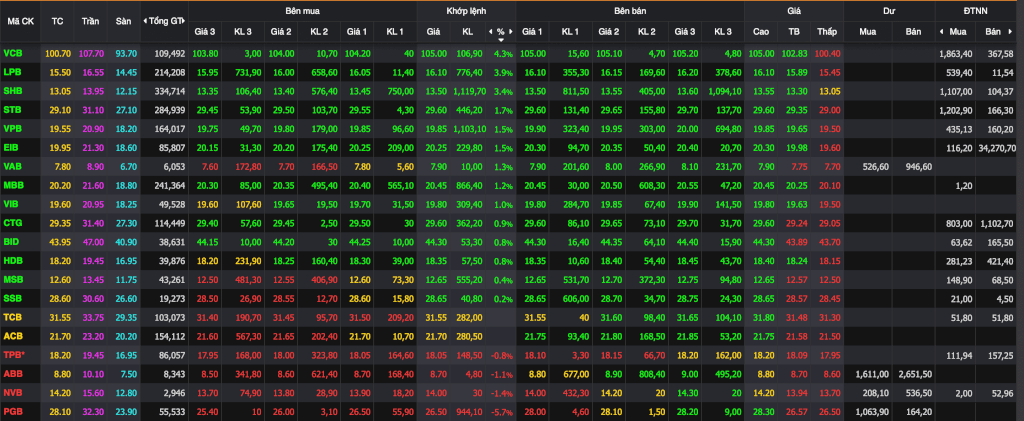Open STB stock symbol
1024x421 pixels.
click(x=12, y=108)
